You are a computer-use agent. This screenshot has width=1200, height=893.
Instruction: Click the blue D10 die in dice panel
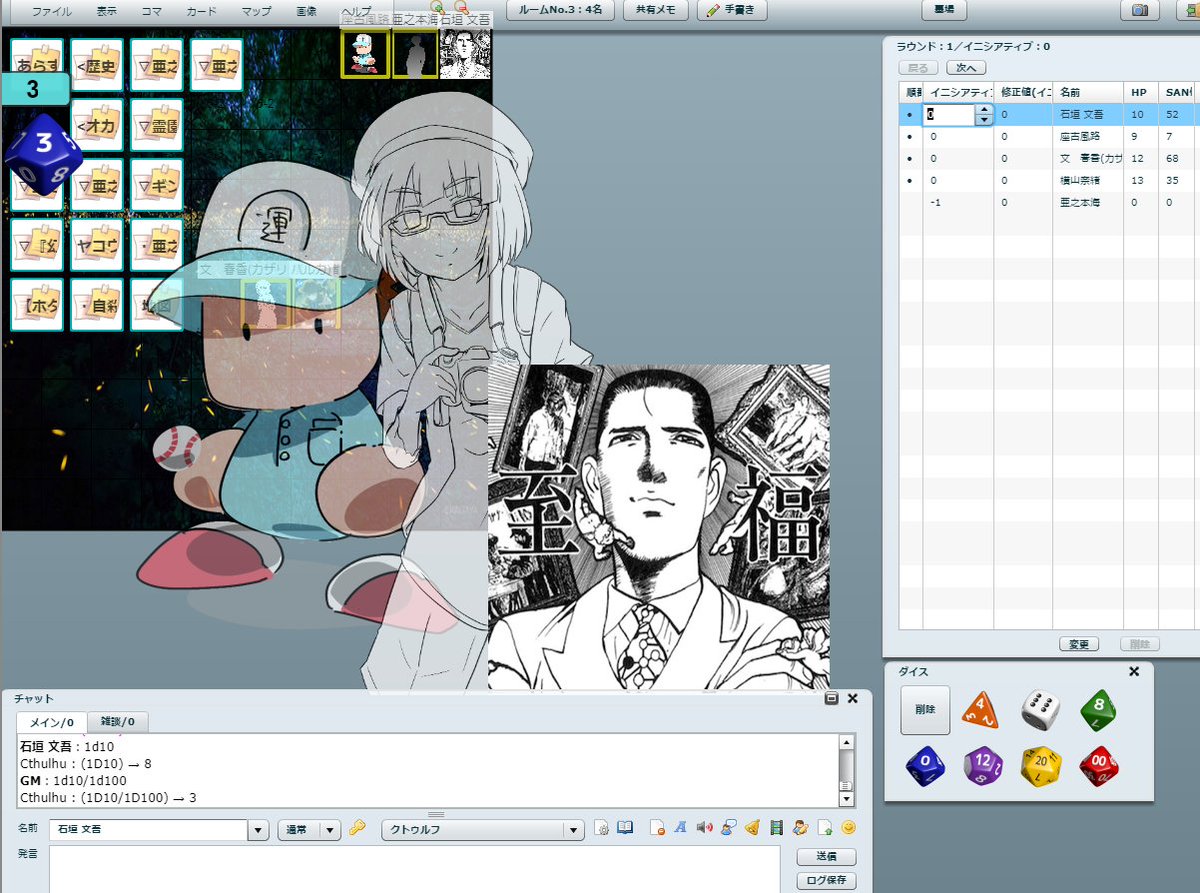(925, 767)
